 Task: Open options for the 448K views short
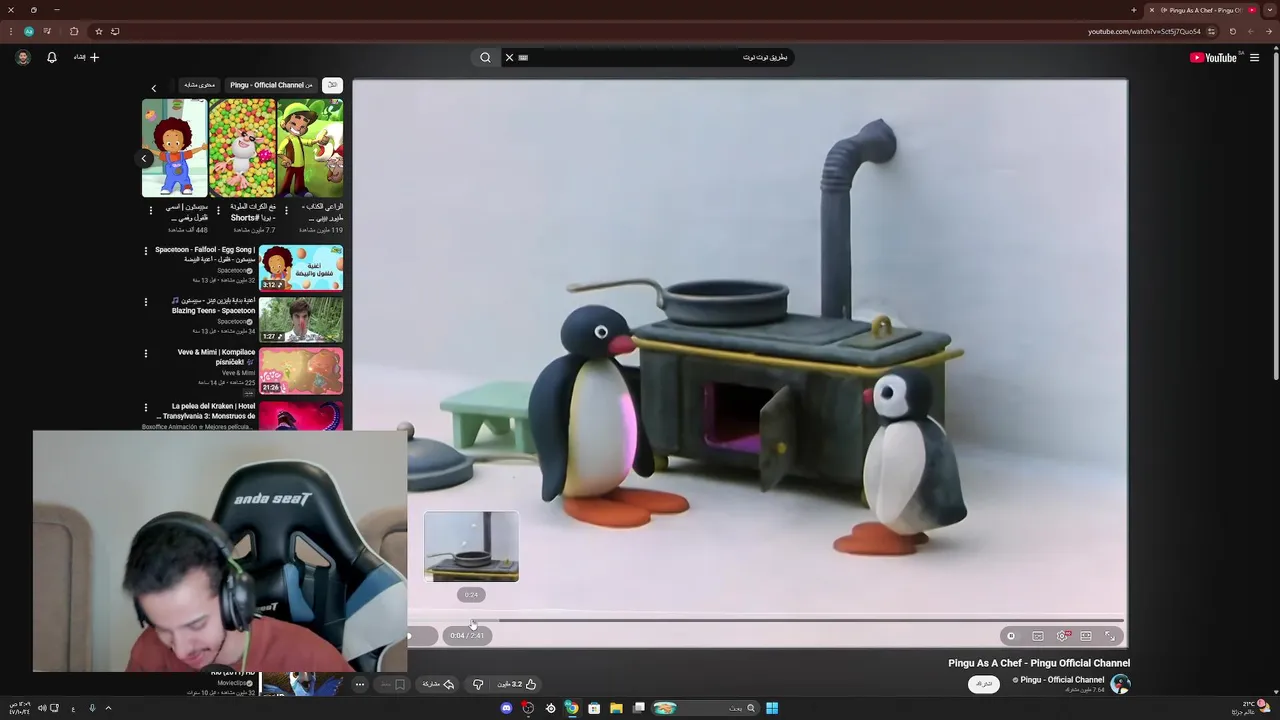(x=151, y=210)
